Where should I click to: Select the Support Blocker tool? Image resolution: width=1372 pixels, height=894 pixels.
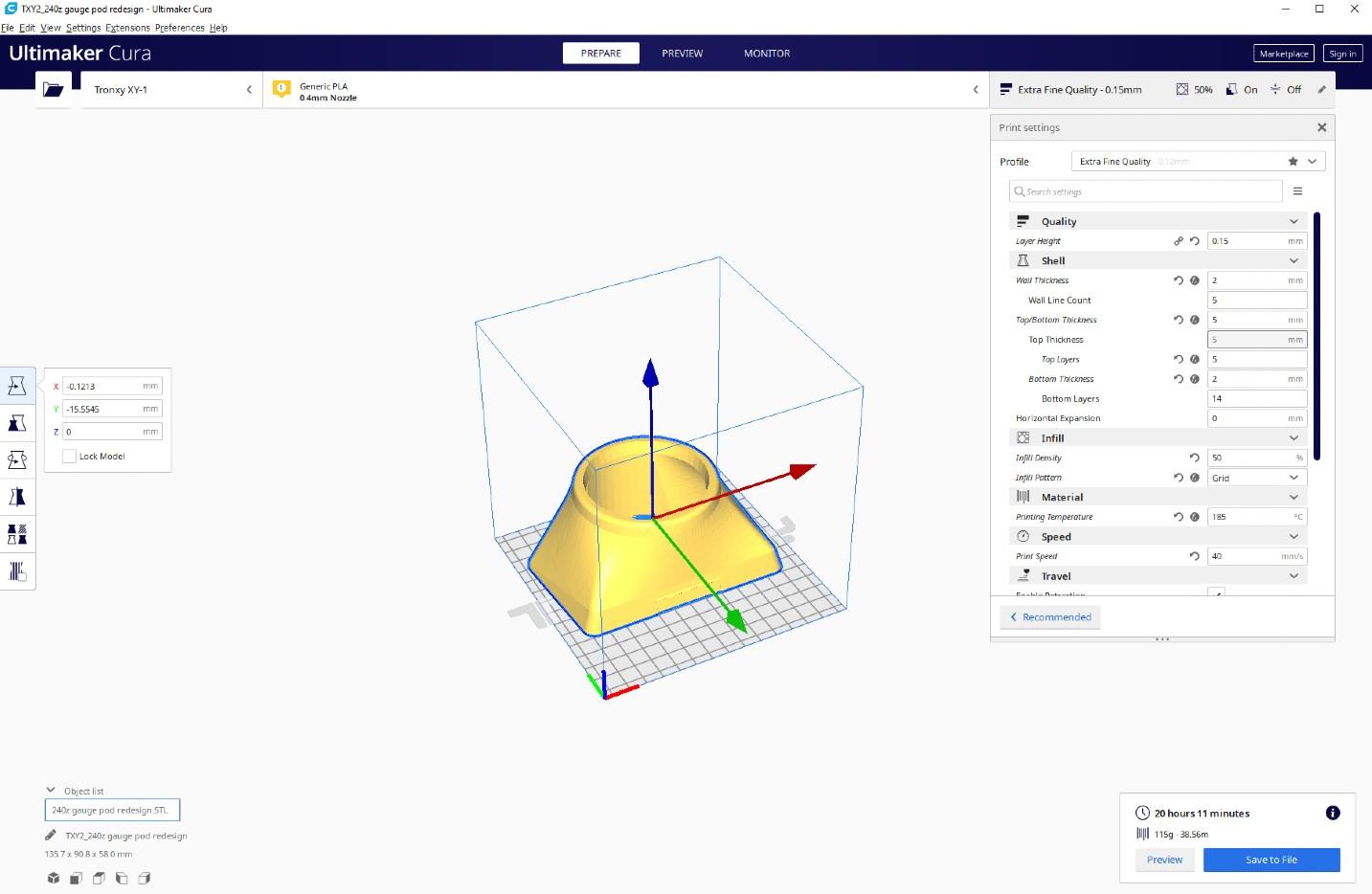[x=17, y=571]
